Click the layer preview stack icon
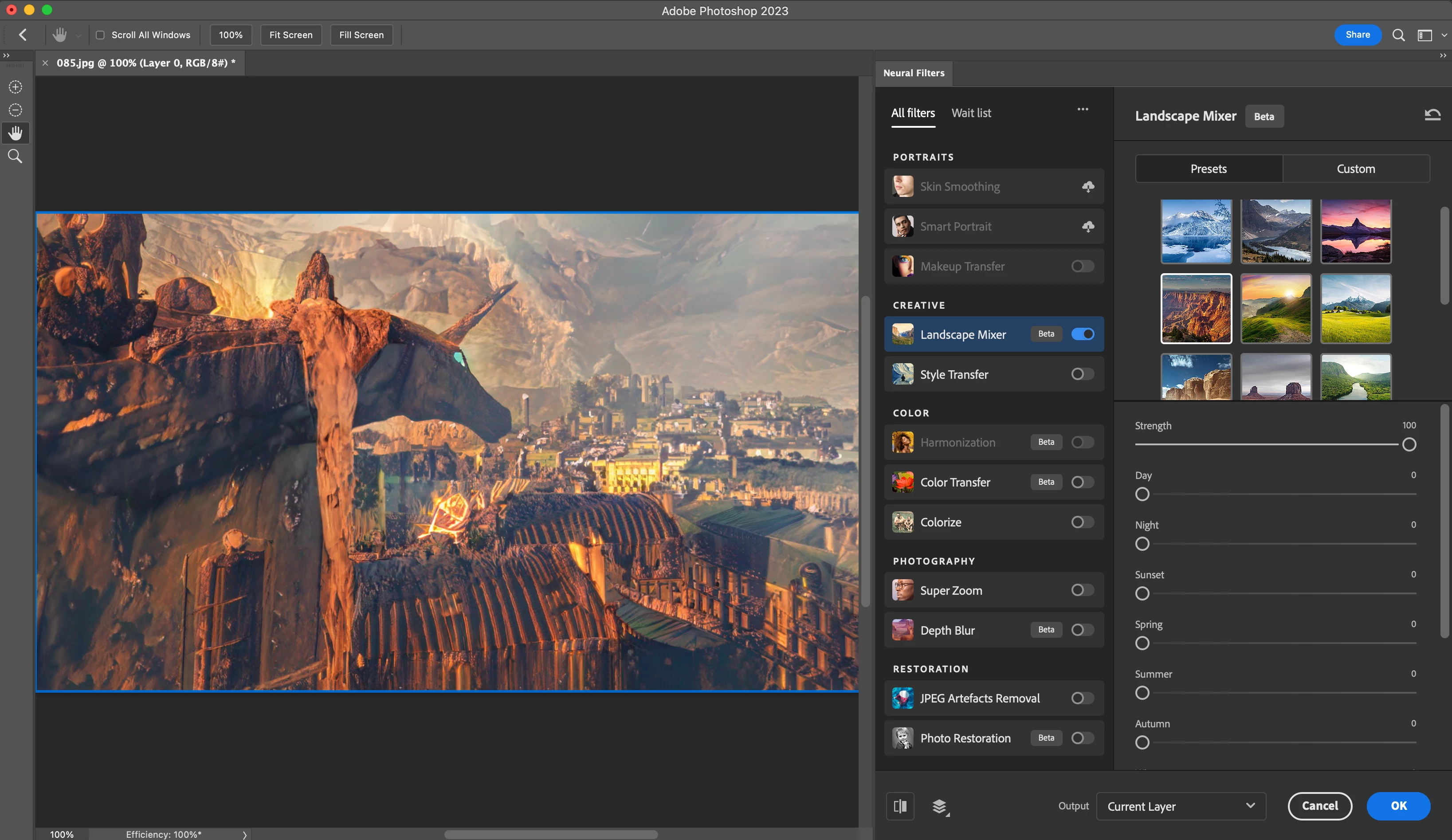 (940, 806)
